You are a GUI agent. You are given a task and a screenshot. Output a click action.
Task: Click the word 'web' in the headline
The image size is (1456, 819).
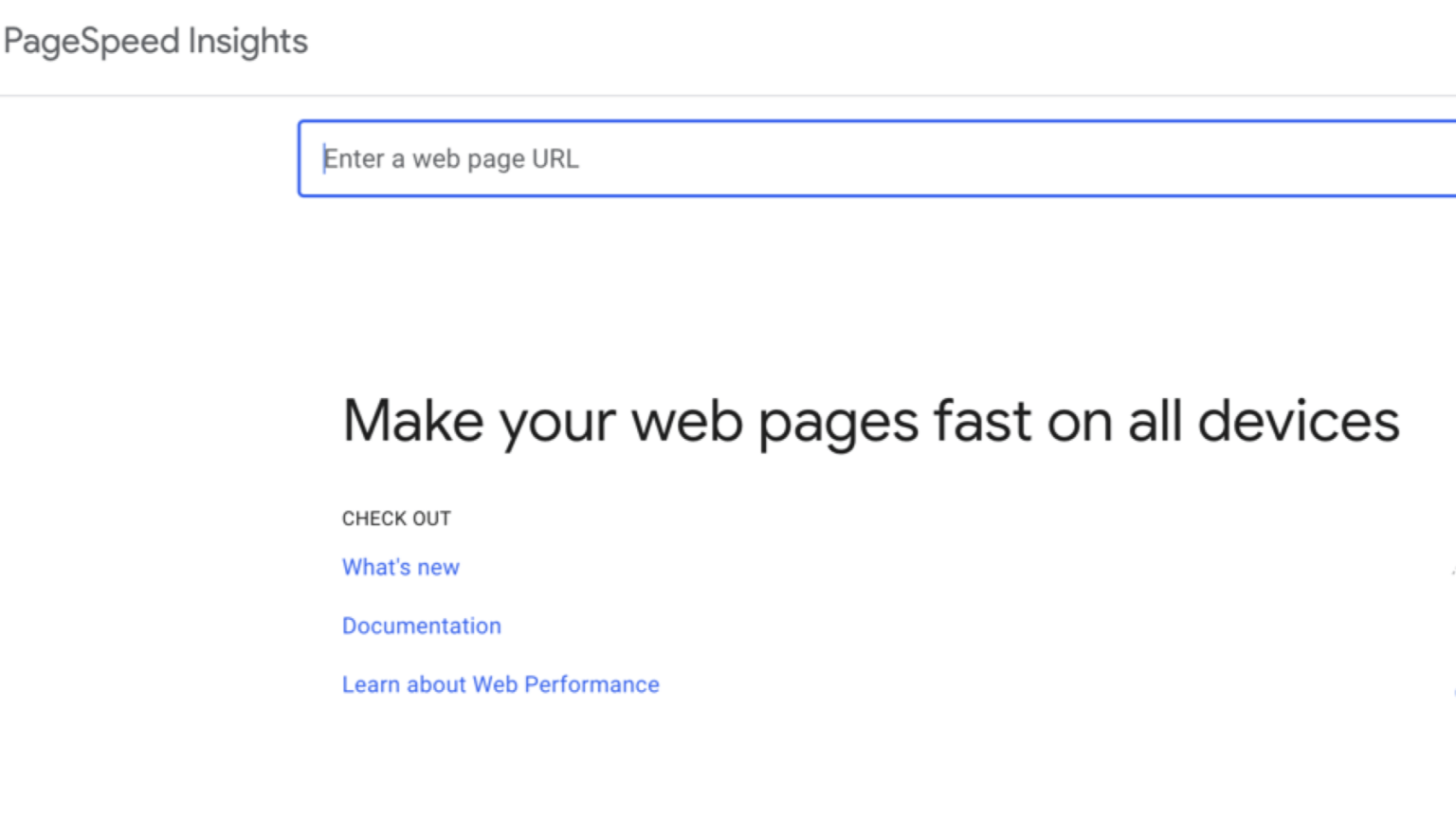pos(687,421)
